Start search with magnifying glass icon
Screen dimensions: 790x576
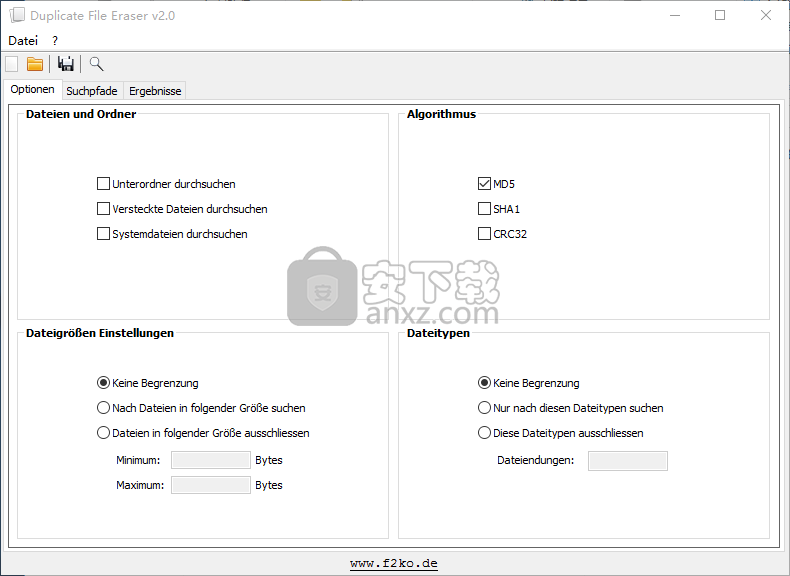tap(96, 64)
